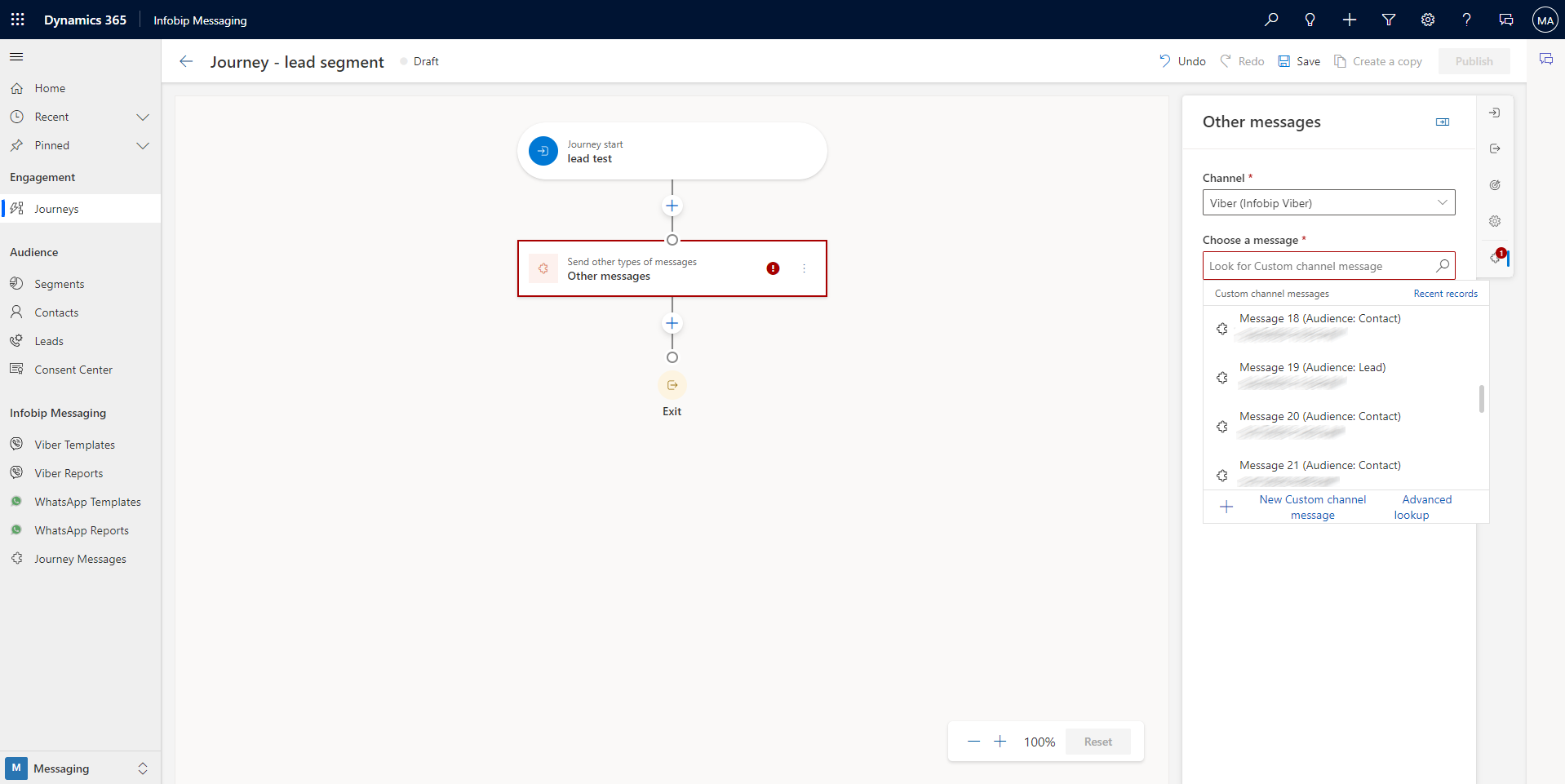Select Message 18 (Audience: Contact)
This screenshot has height=784, width=1565.
1342,327
